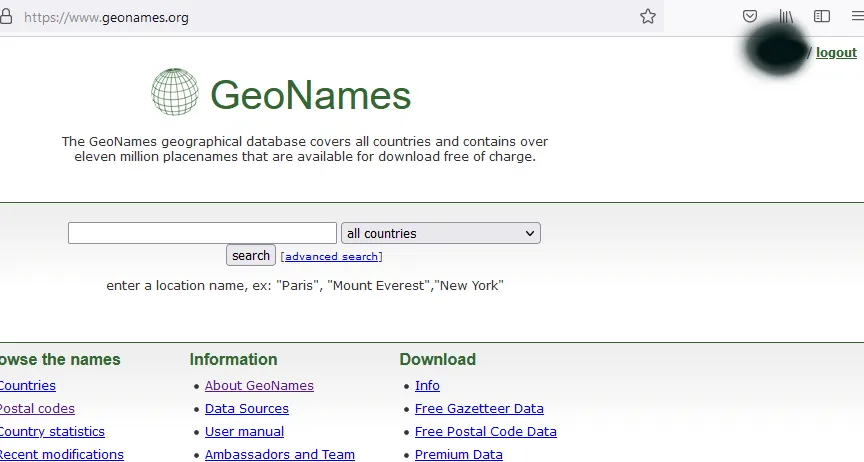This screenshot has width=864, height=462.
Task: Click the Download section heading
Action: (438, 359)
